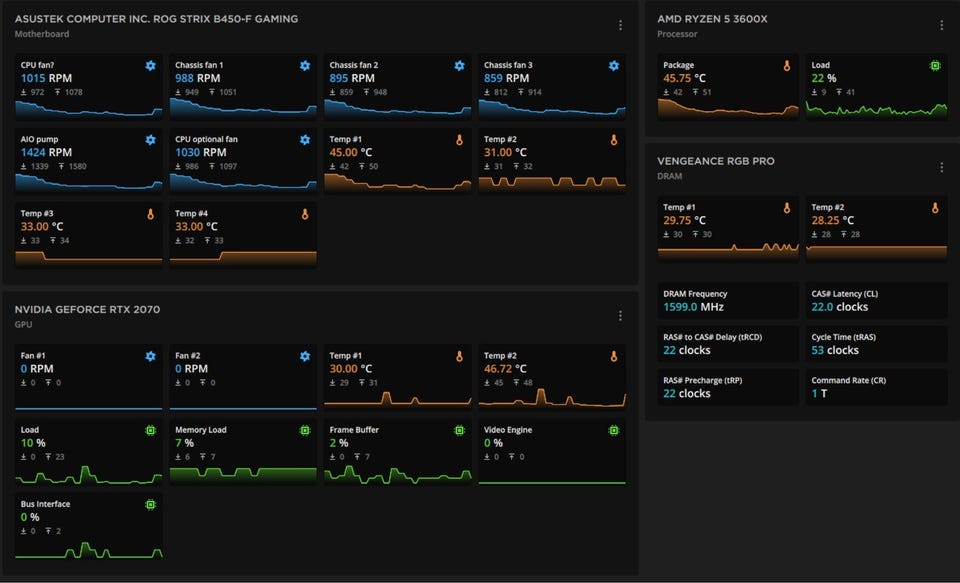Click thermometer icon on DRAM Temp #2 card
The width and height of the screenshot is (960, 583).
(935, 208)
